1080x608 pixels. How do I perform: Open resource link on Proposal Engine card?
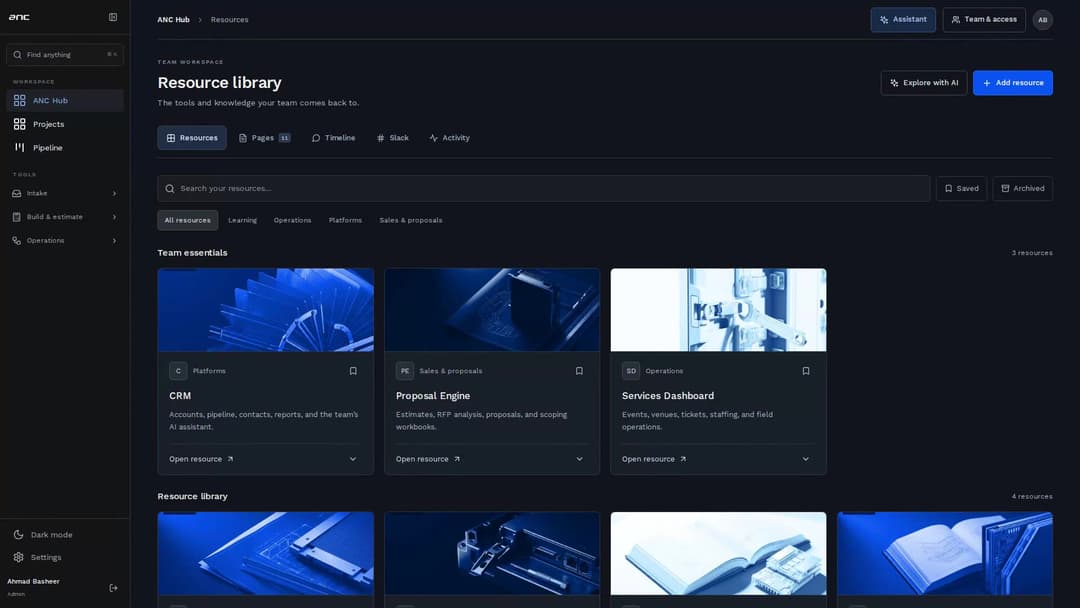tap(428, 459)
